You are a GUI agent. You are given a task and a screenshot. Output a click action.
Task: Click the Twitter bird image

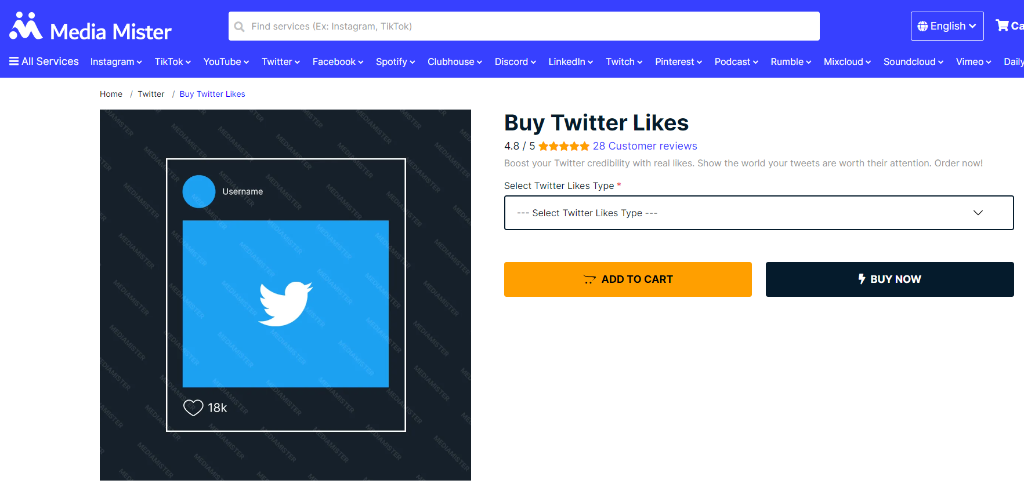pyautogui.click(x=285, y=304)
